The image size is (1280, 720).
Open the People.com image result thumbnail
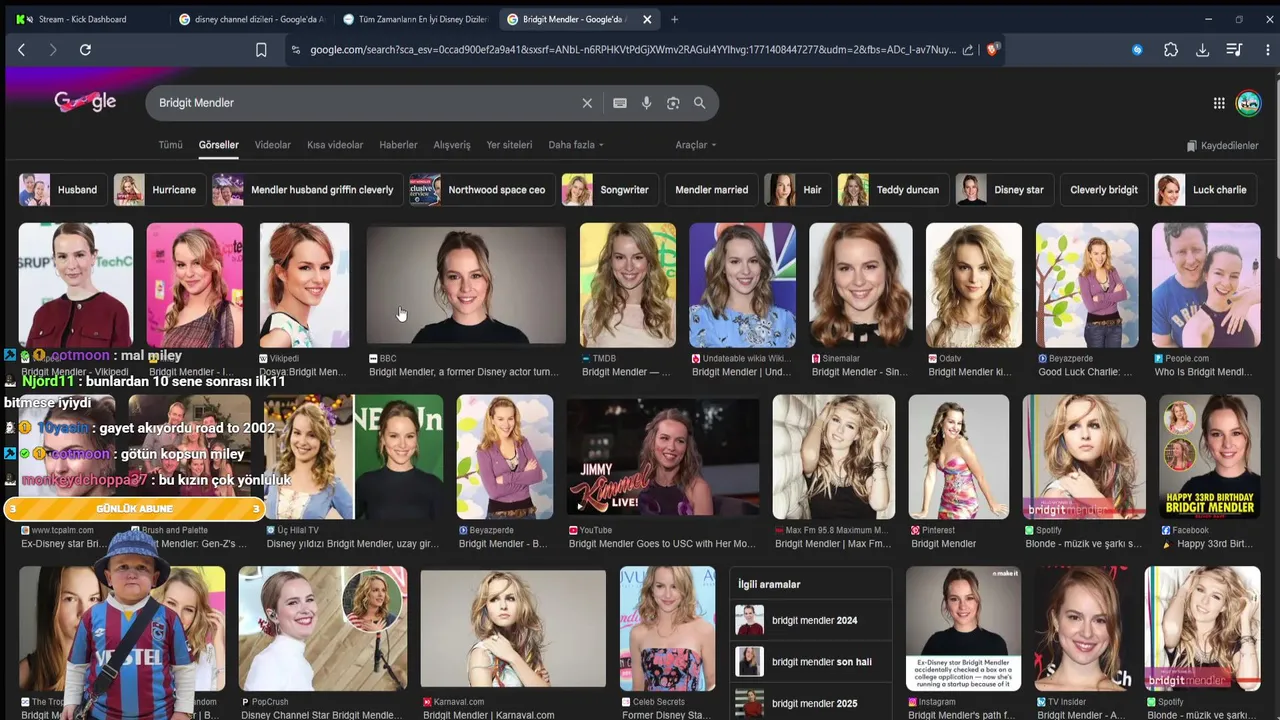point(1206,284)
